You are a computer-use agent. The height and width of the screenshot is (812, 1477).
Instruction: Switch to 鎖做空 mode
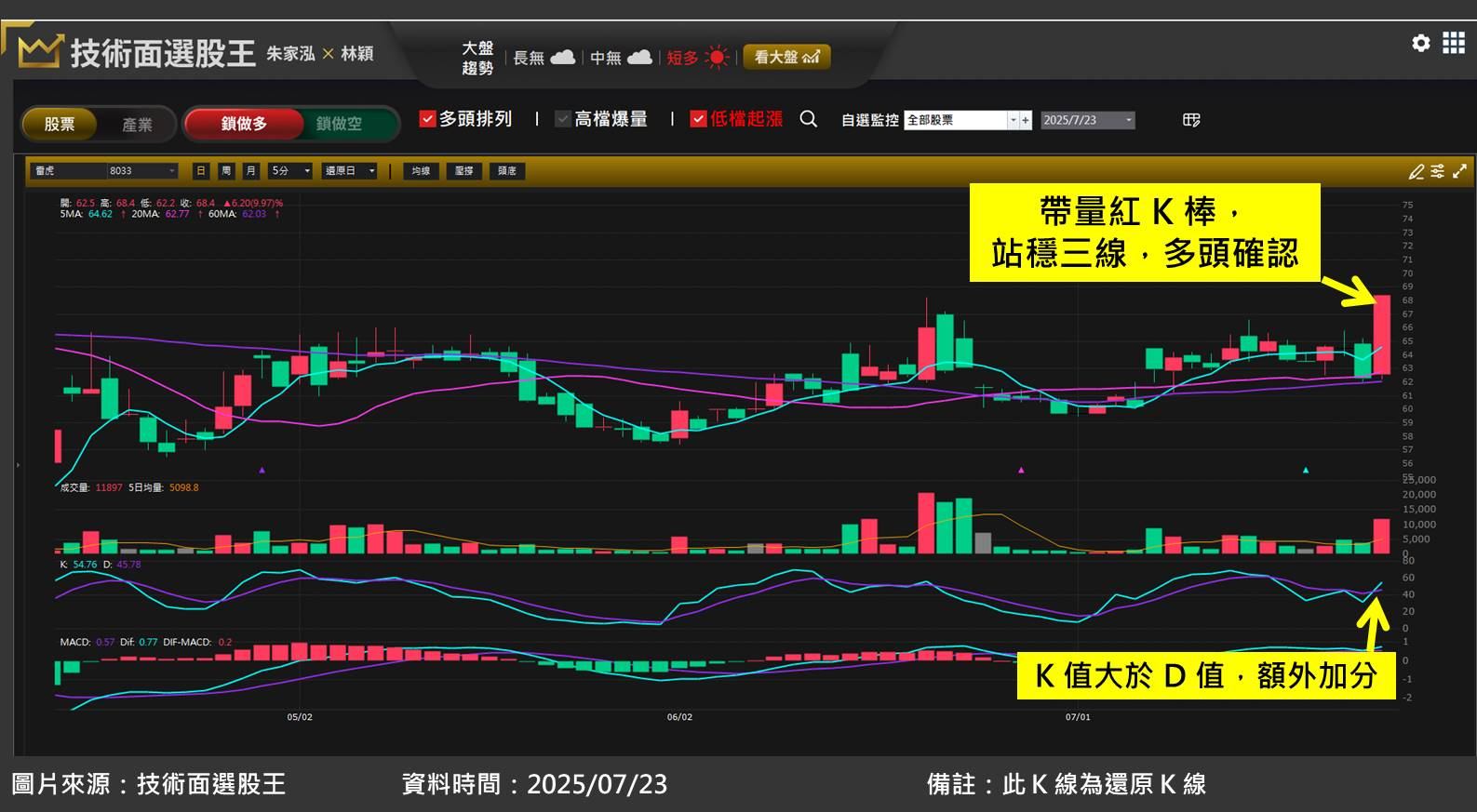point(339,124)
